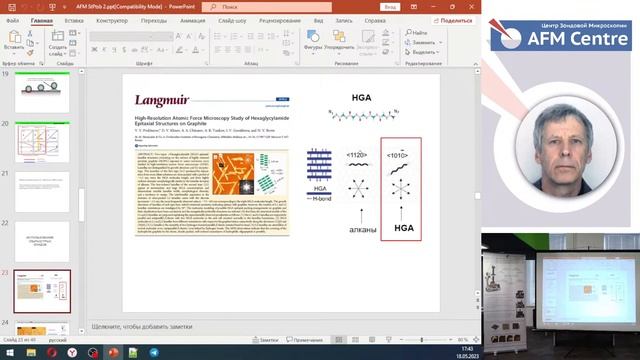This screenshot has height=360, width=640.
Task: Click the Найти find button
Action: point(416,33)
